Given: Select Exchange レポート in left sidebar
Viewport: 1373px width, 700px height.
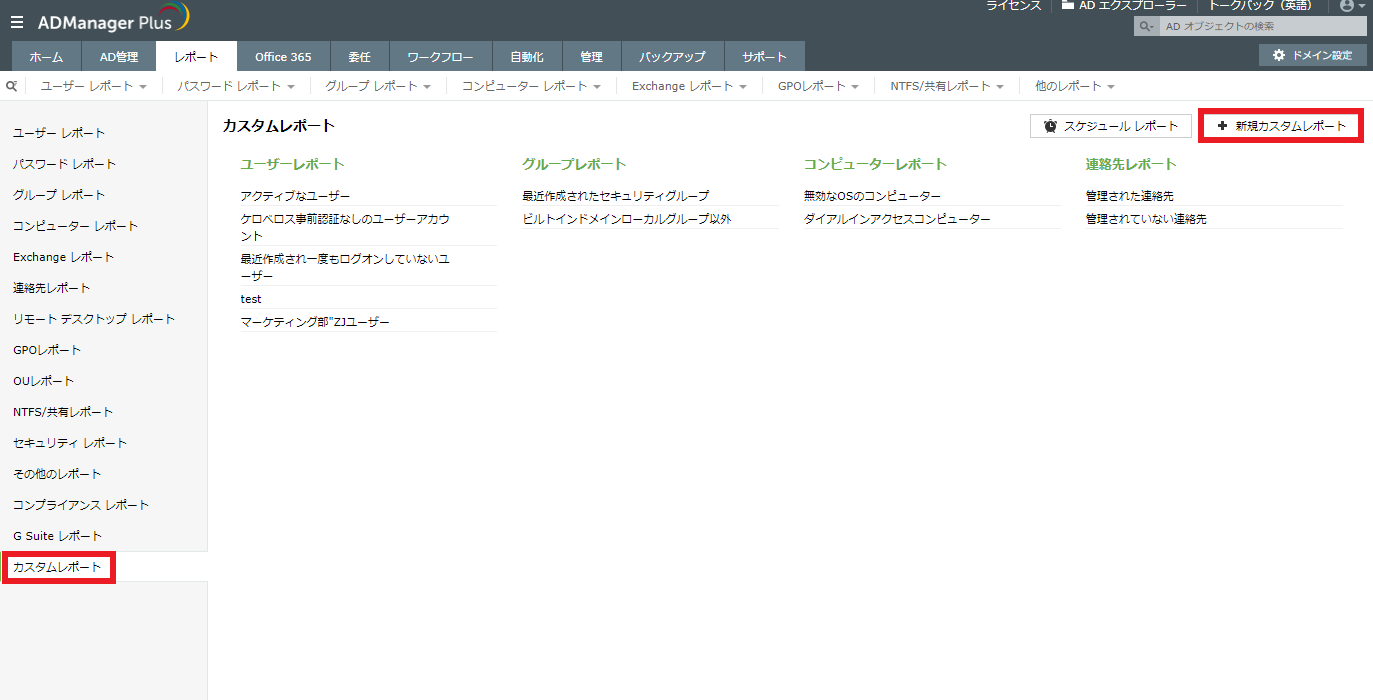Looking at the screenshot, I should click(64, 257).
